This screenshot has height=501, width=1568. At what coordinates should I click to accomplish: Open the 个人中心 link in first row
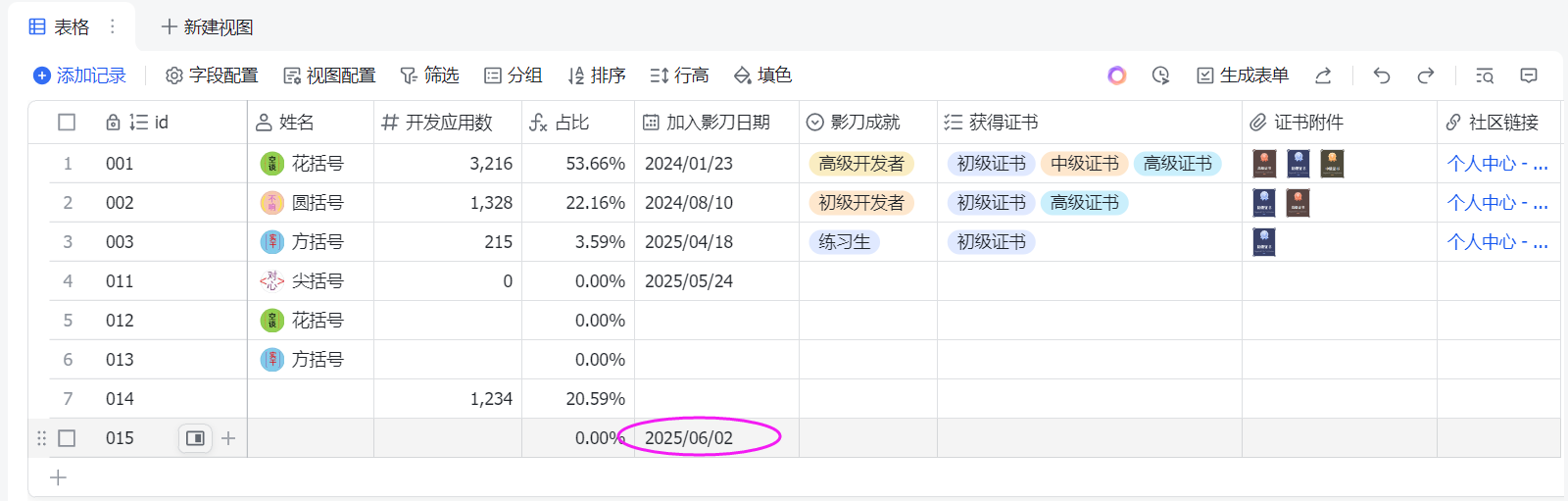click(1496, 164)
